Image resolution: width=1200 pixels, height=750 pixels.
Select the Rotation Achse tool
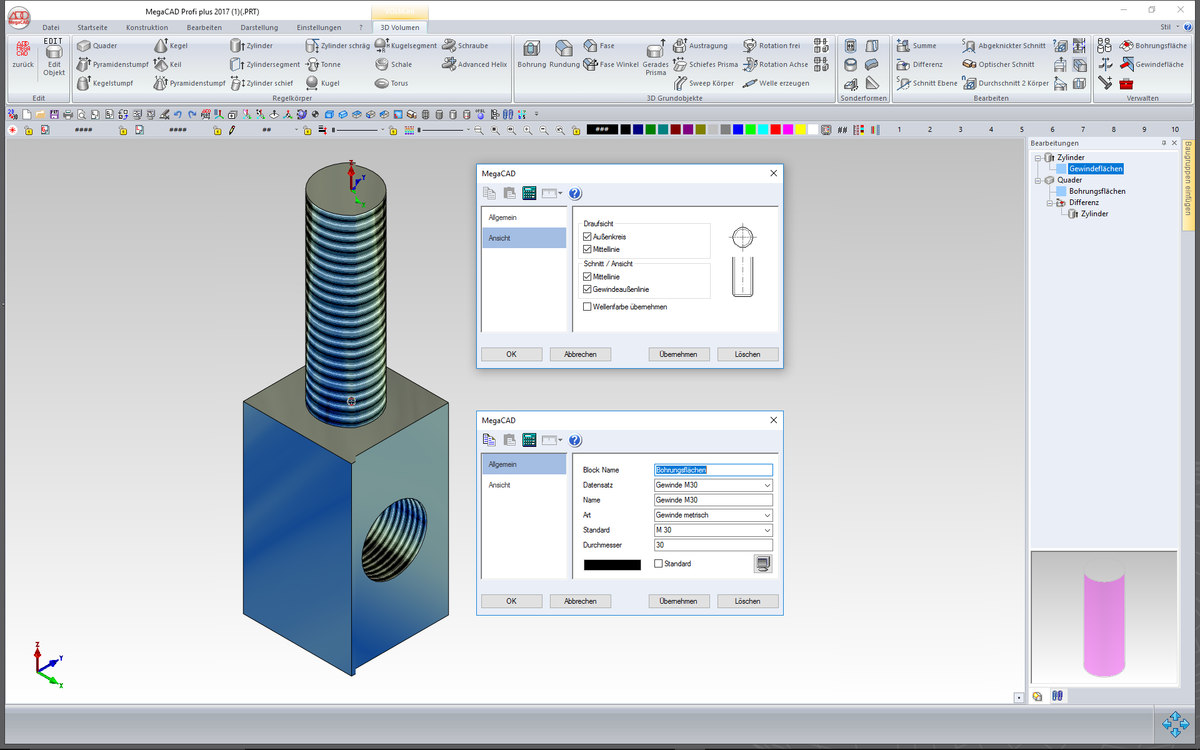(x=775, y=64)
